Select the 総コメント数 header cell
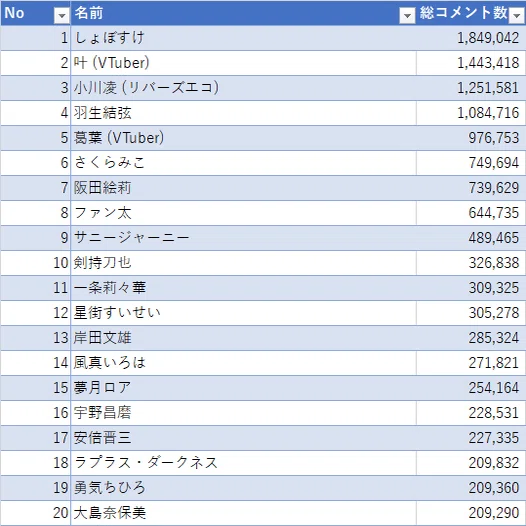Viewport: 526px width, 526px height. (x=471, y=13)
